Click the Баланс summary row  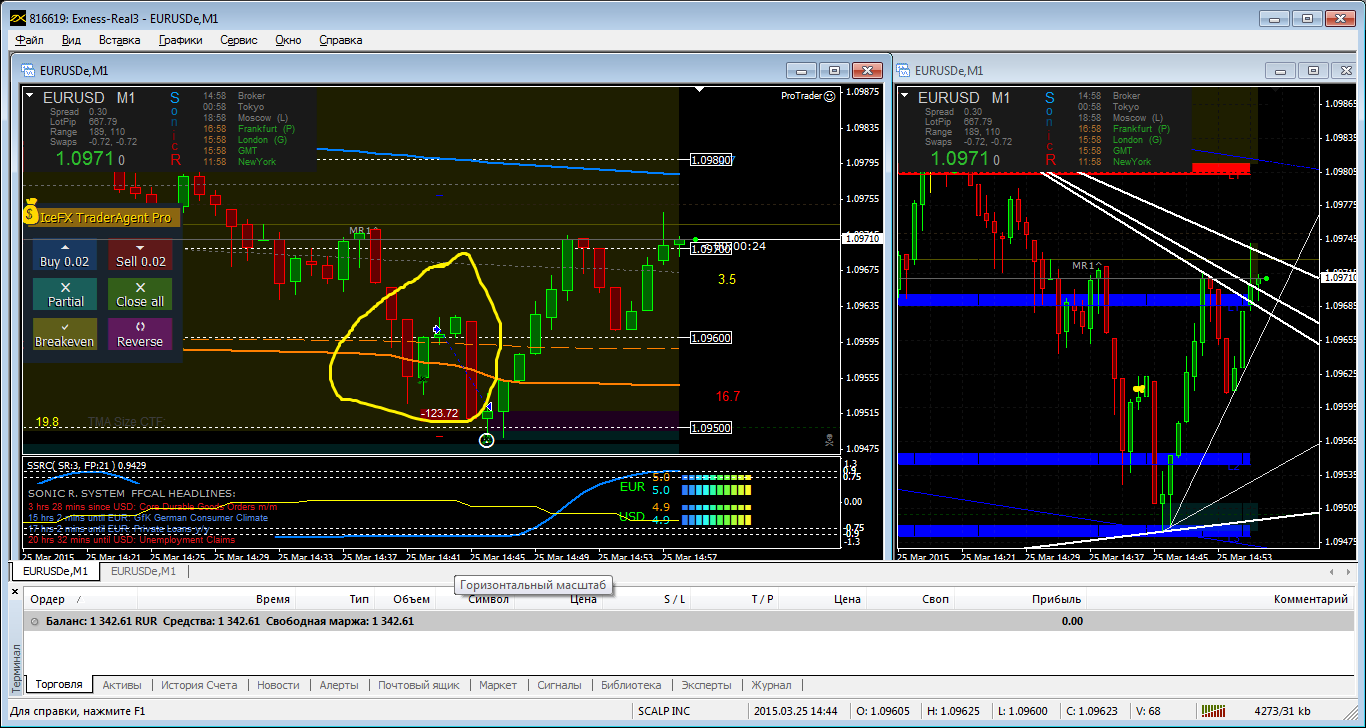[690, 621]
